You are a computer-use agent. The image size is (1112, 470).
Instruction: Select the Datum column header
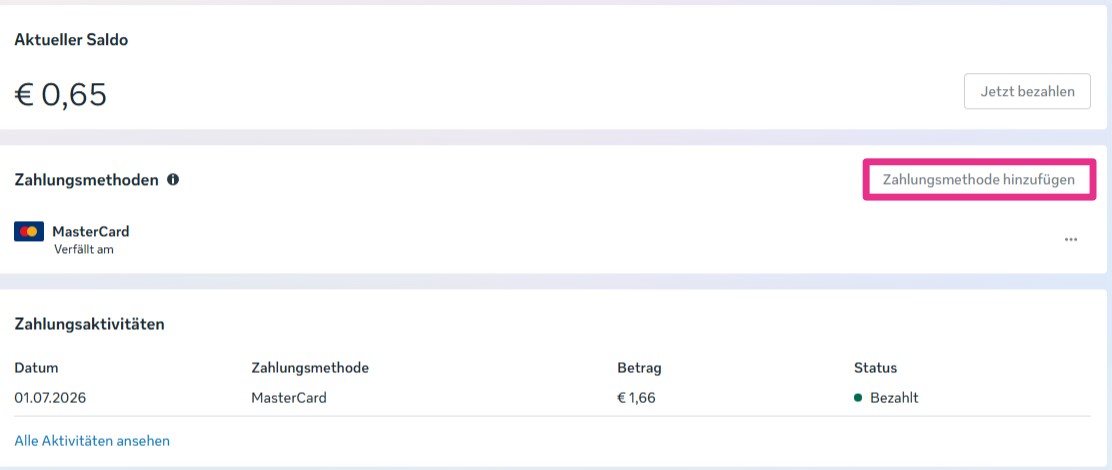(x=36, y=368)
